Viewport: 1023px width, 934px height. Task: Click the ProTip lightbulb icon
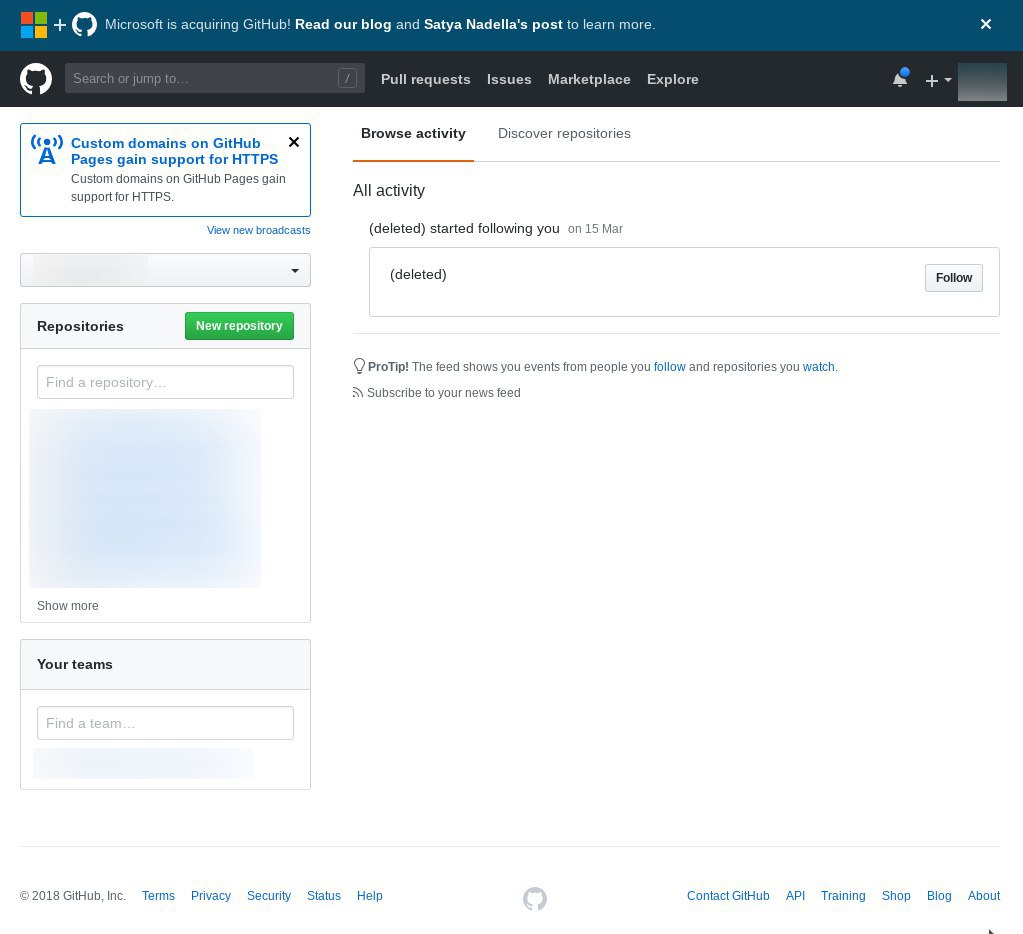coord(359,366)
